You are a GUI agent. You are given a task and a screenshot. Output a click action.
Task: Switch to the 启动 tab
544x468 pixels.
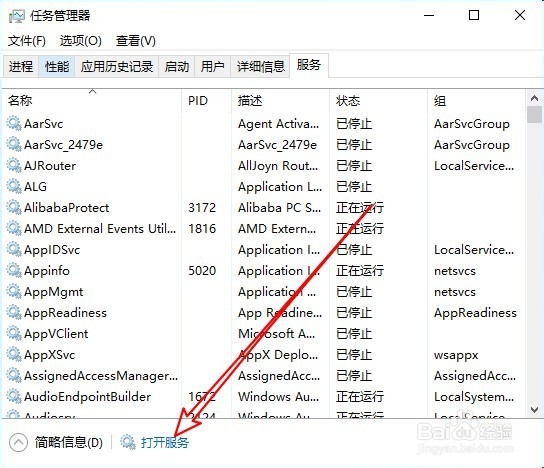[x=177, y=66]
